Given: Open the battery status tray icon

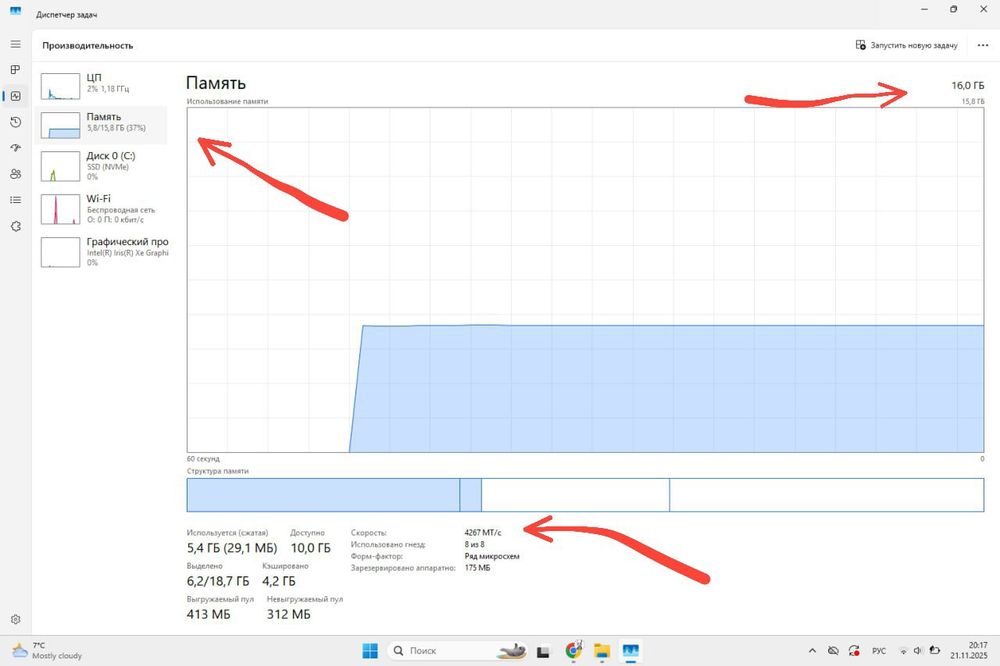Looking at the screenshot, I should tap(934, 651).
